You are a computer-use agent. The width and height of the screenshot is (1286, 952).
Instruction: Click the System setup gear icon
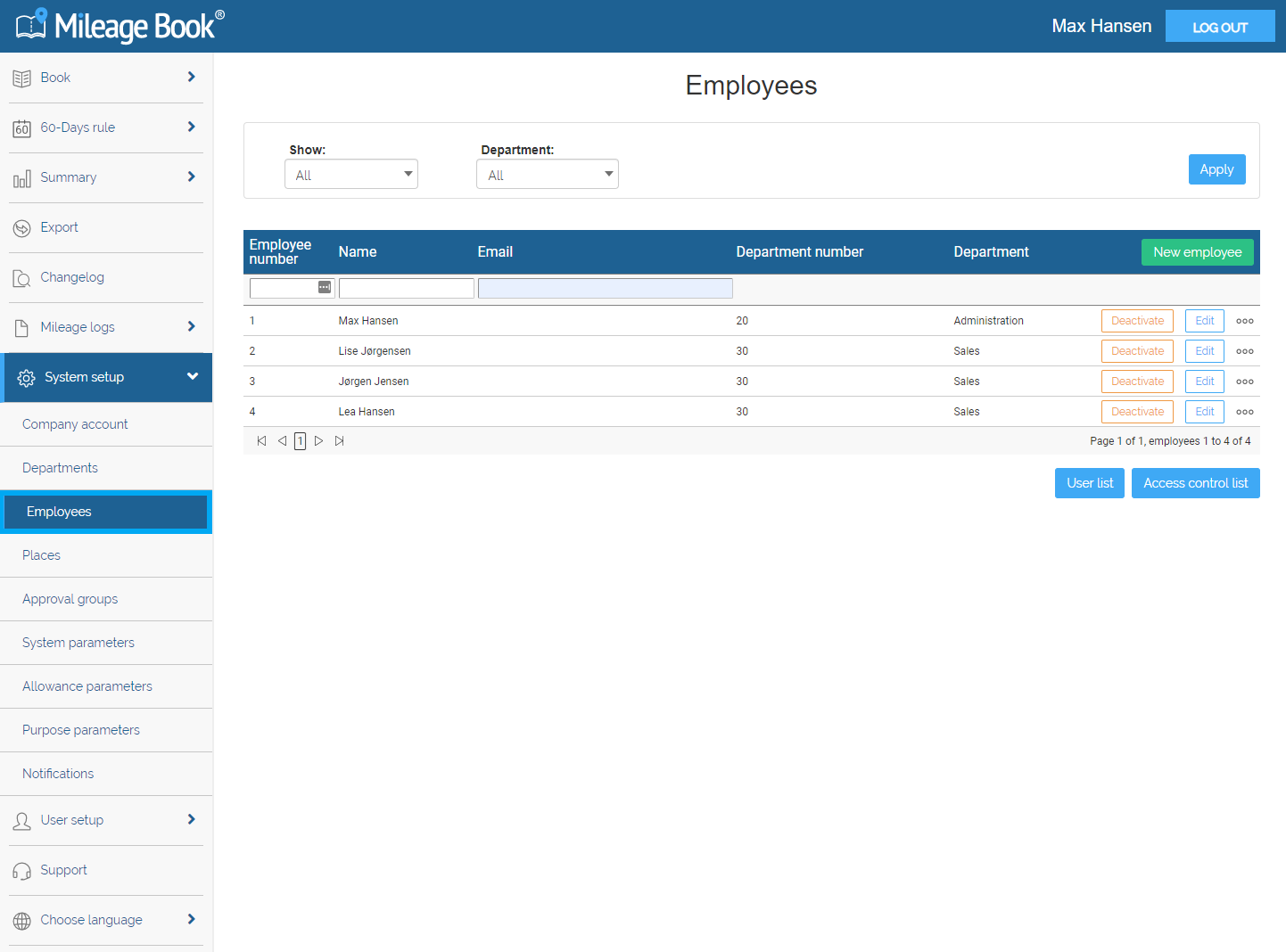point(27,378)
